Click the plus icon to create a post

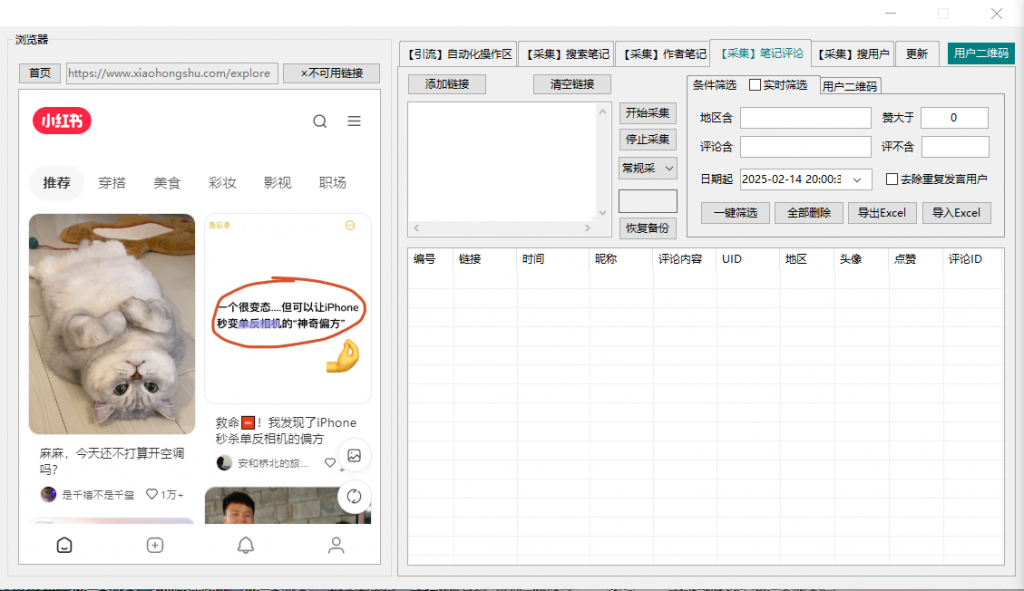point(155,545)
